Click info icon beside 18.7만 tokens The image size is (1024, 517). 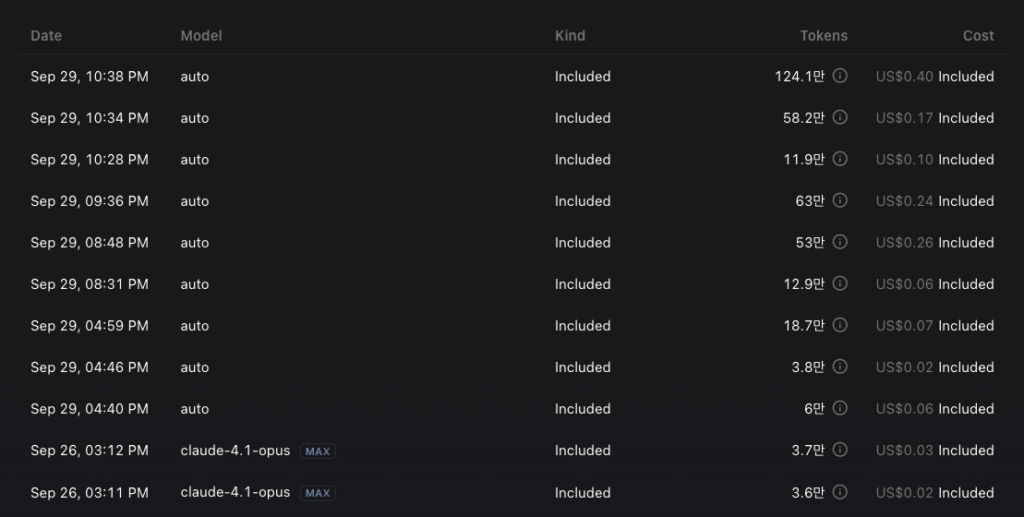840,325
